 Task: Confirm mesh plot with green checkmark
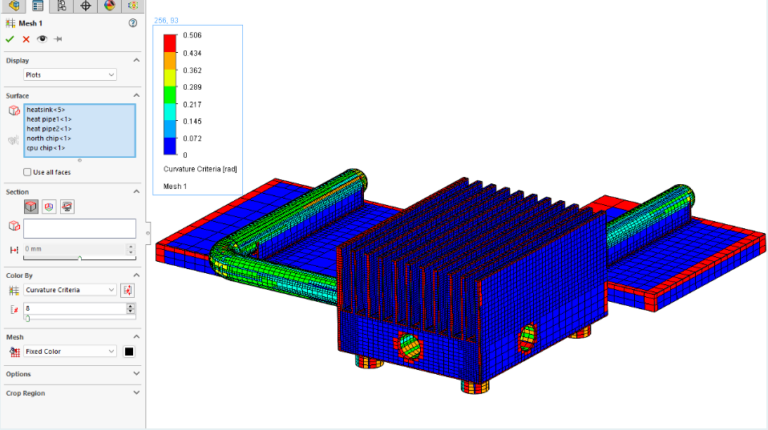[x=10, y=39]
